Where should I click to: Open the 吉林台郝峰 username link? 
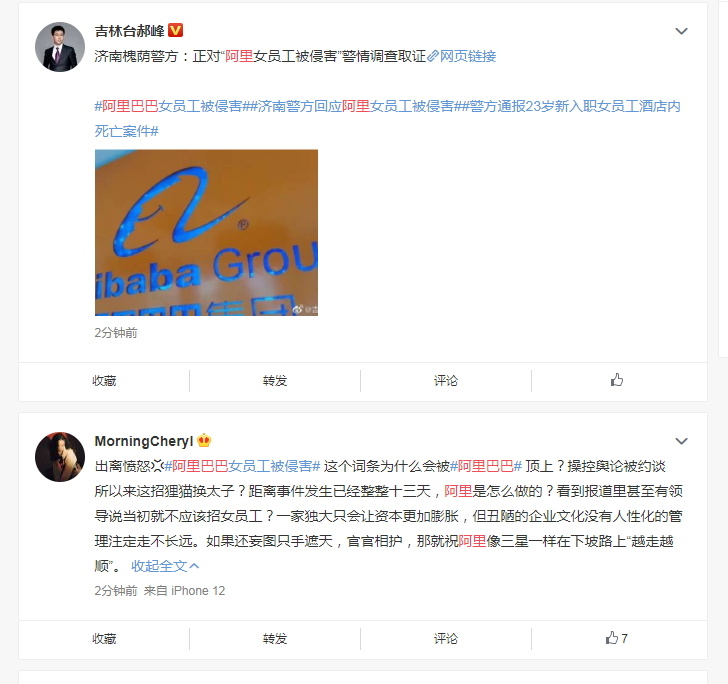tap(130, 31)
